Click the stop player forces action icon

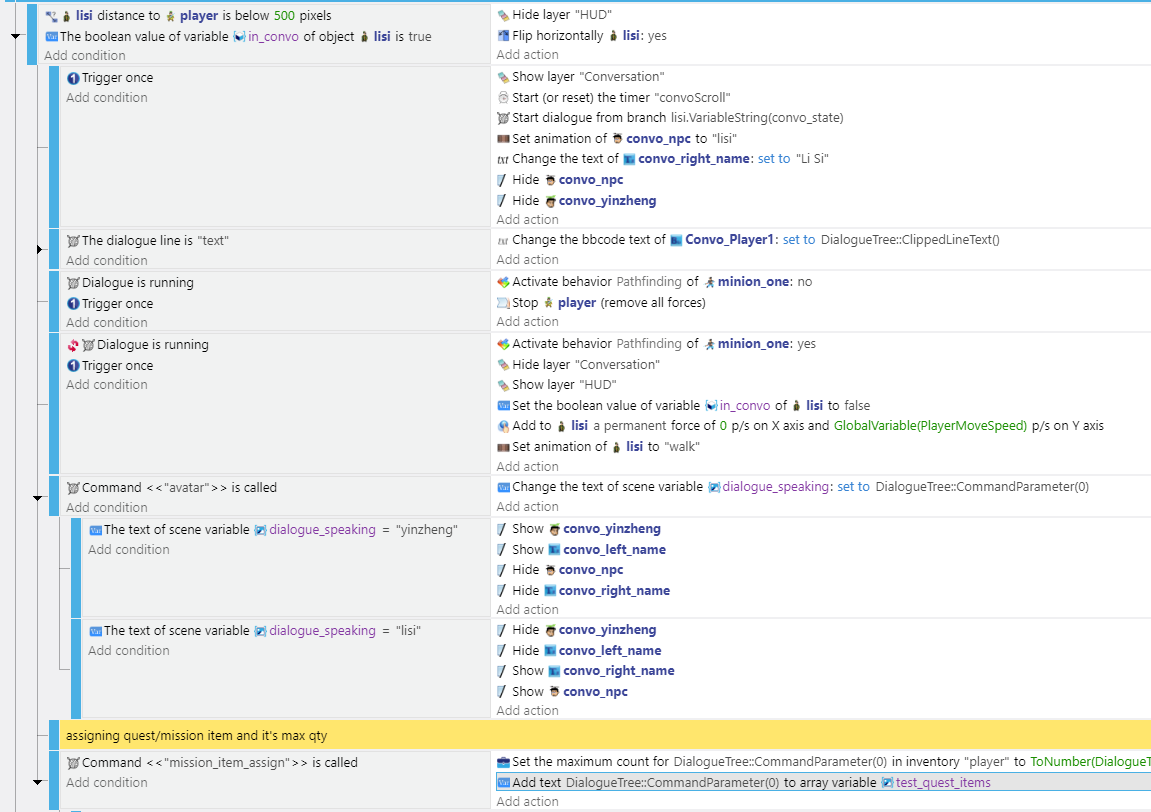click(x=501, y=302)
